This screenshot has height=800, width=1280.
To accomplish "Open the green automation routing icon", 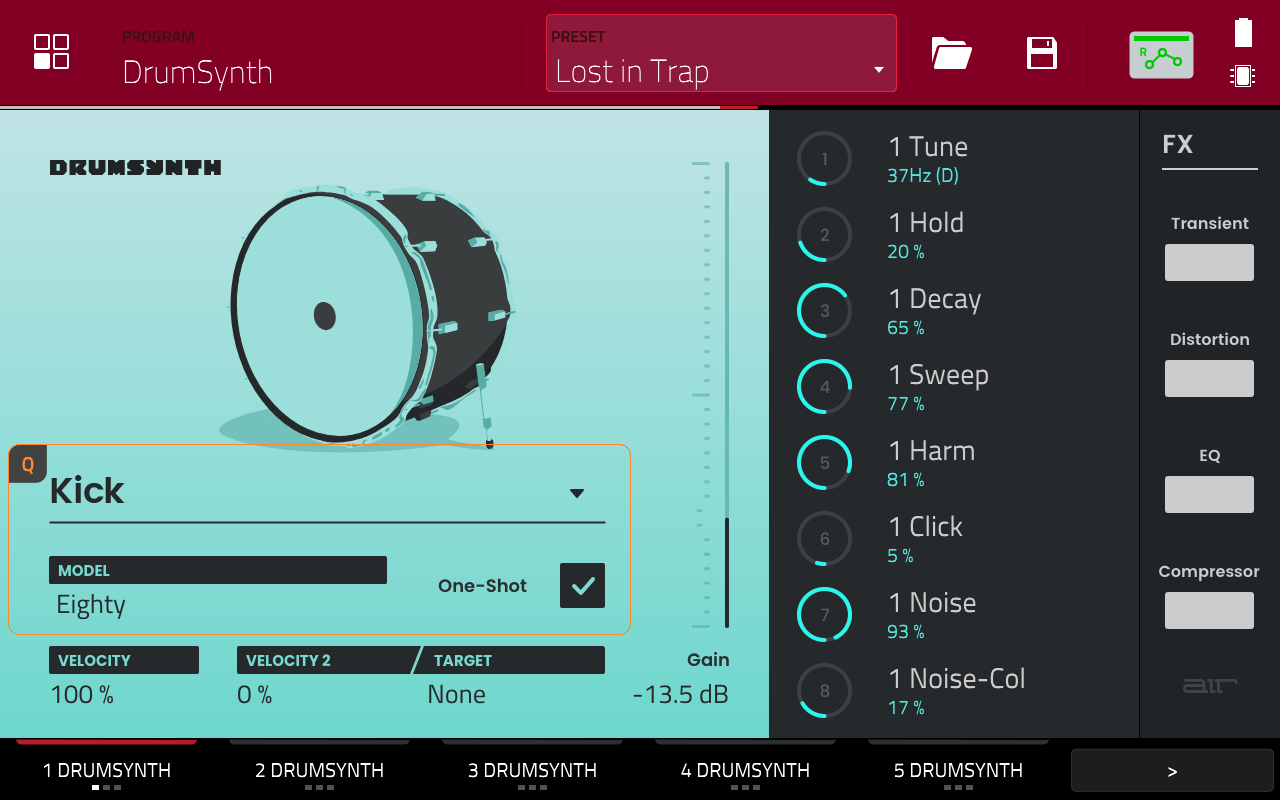I will pos(1161,55).
